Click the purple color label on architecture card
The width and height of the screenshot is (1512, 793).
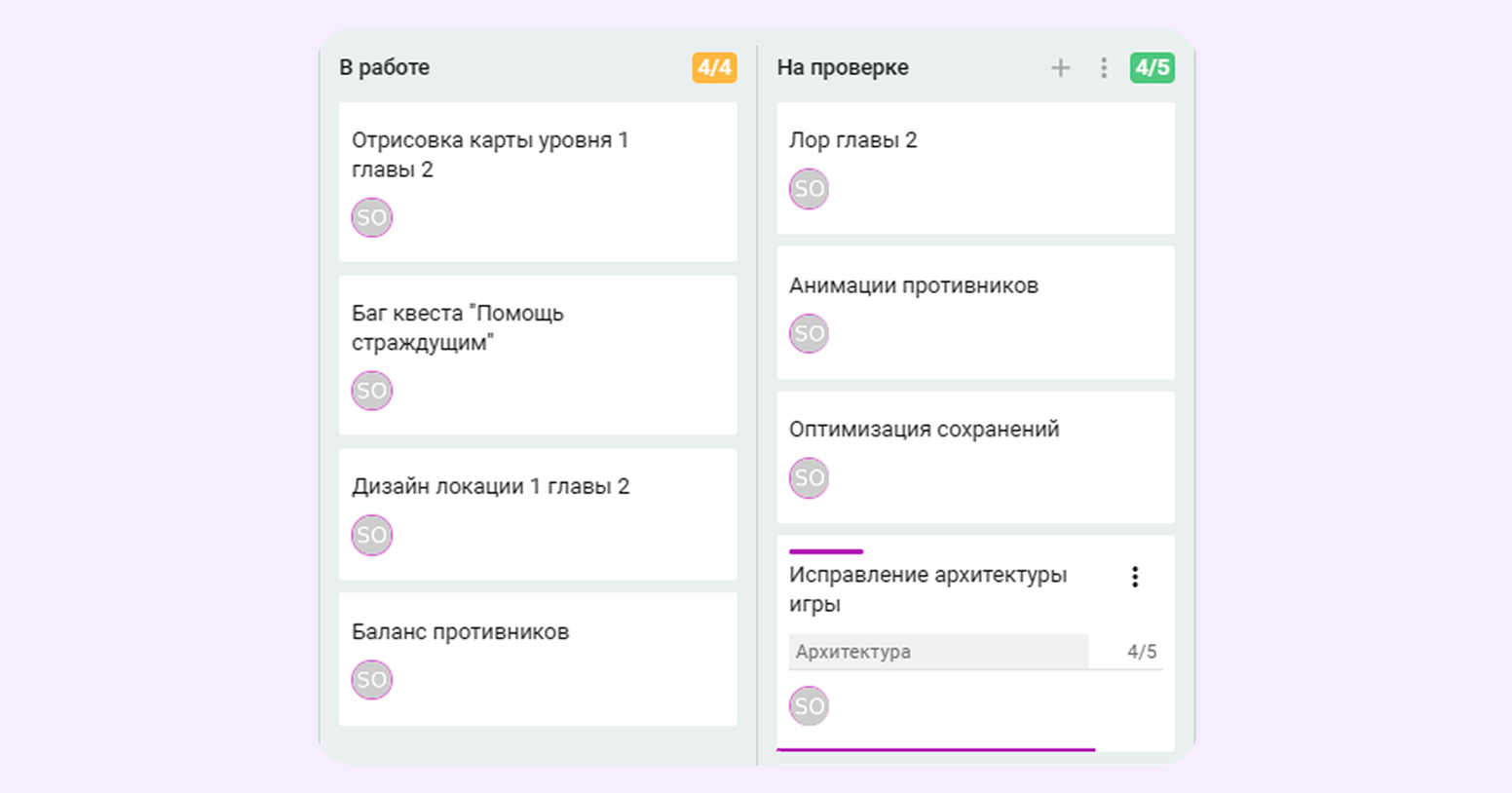[x=826, y=551]
